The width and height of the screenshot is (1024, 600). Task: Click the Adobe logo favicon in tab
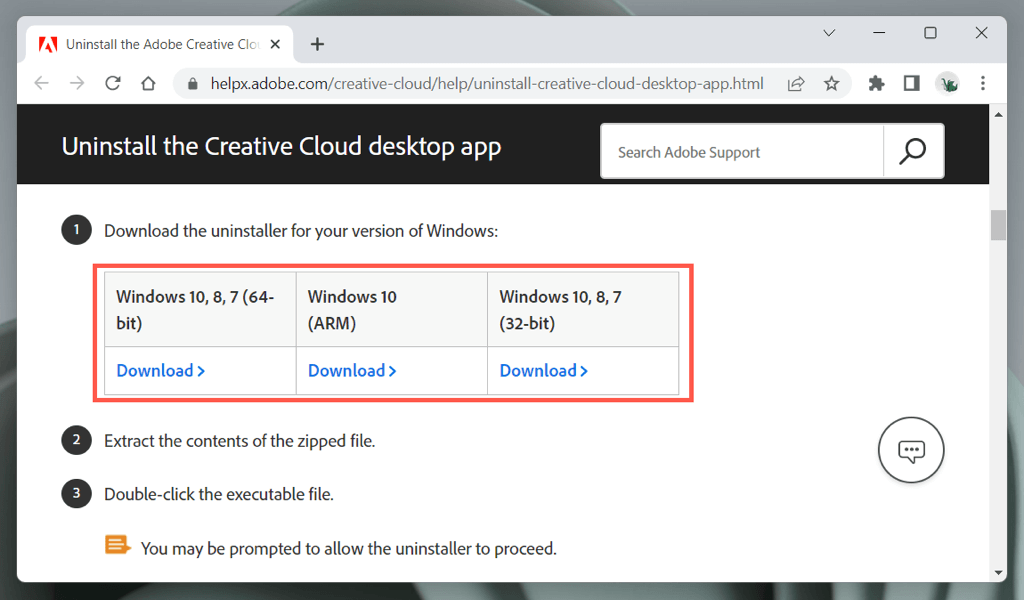pyautogui.click(x=48, y=44)
